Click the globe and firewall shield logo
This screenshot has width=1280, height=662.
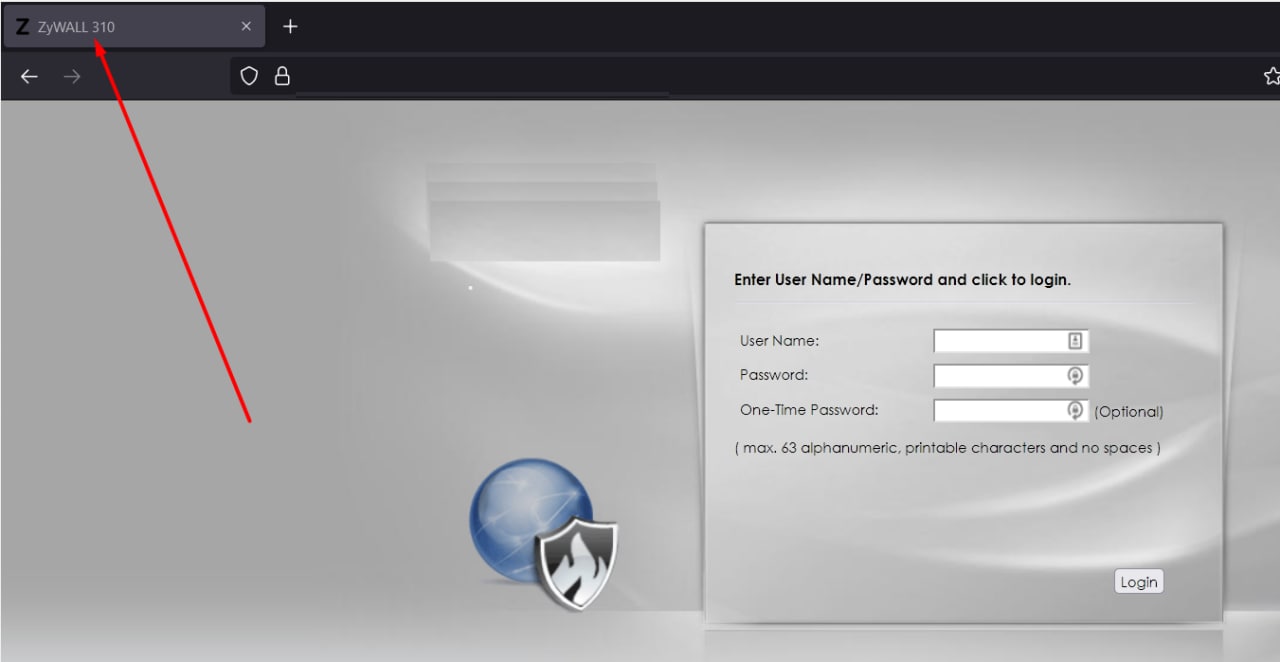click(544, 534)
